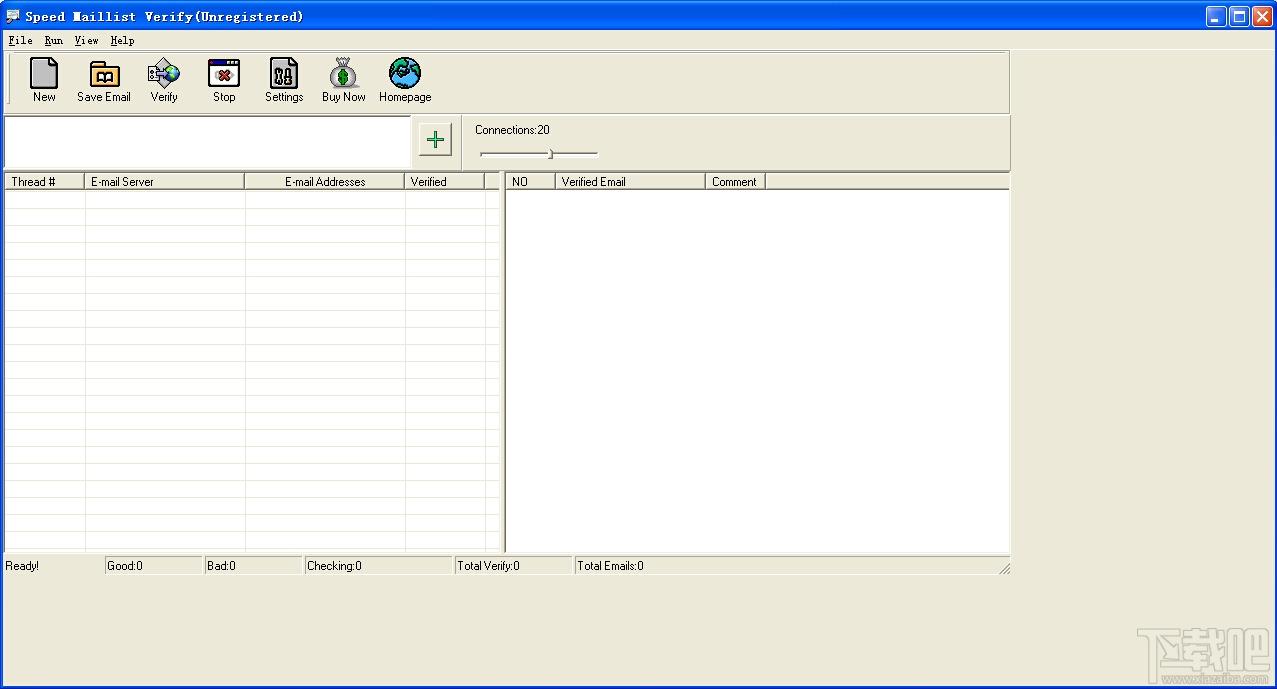Click the Good:0 status bar entry
The image size is (1277, 689).
154,566
